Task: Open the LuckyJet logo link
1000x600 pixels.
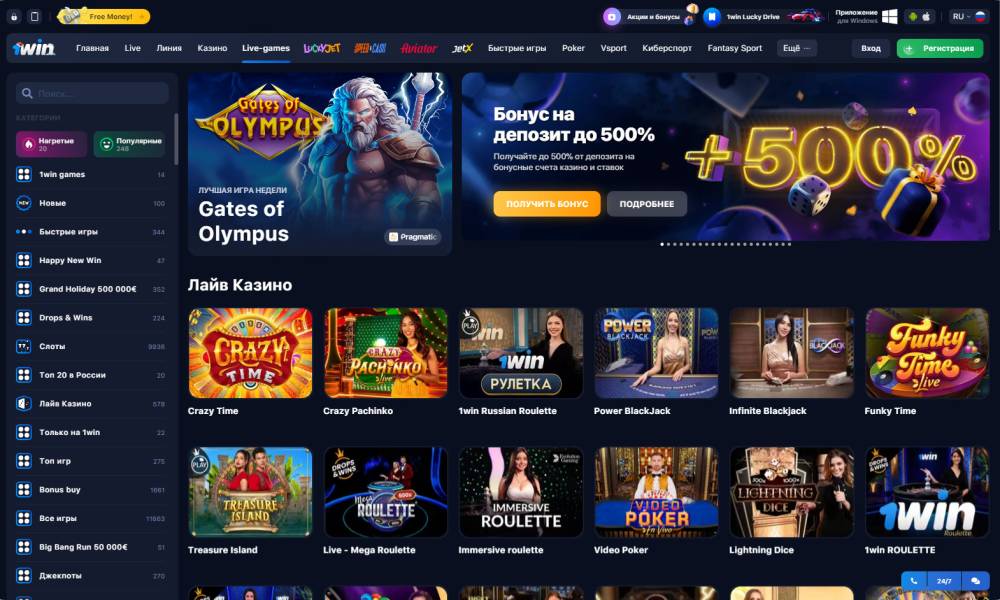Action: coord(321,48)
